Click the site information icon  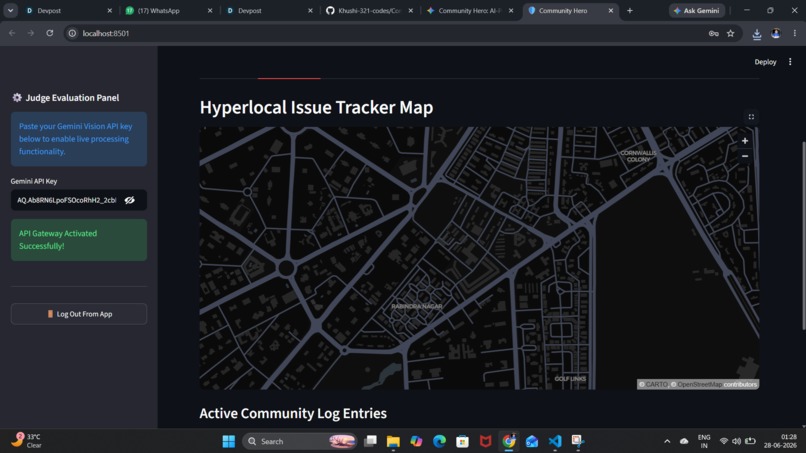72,33
